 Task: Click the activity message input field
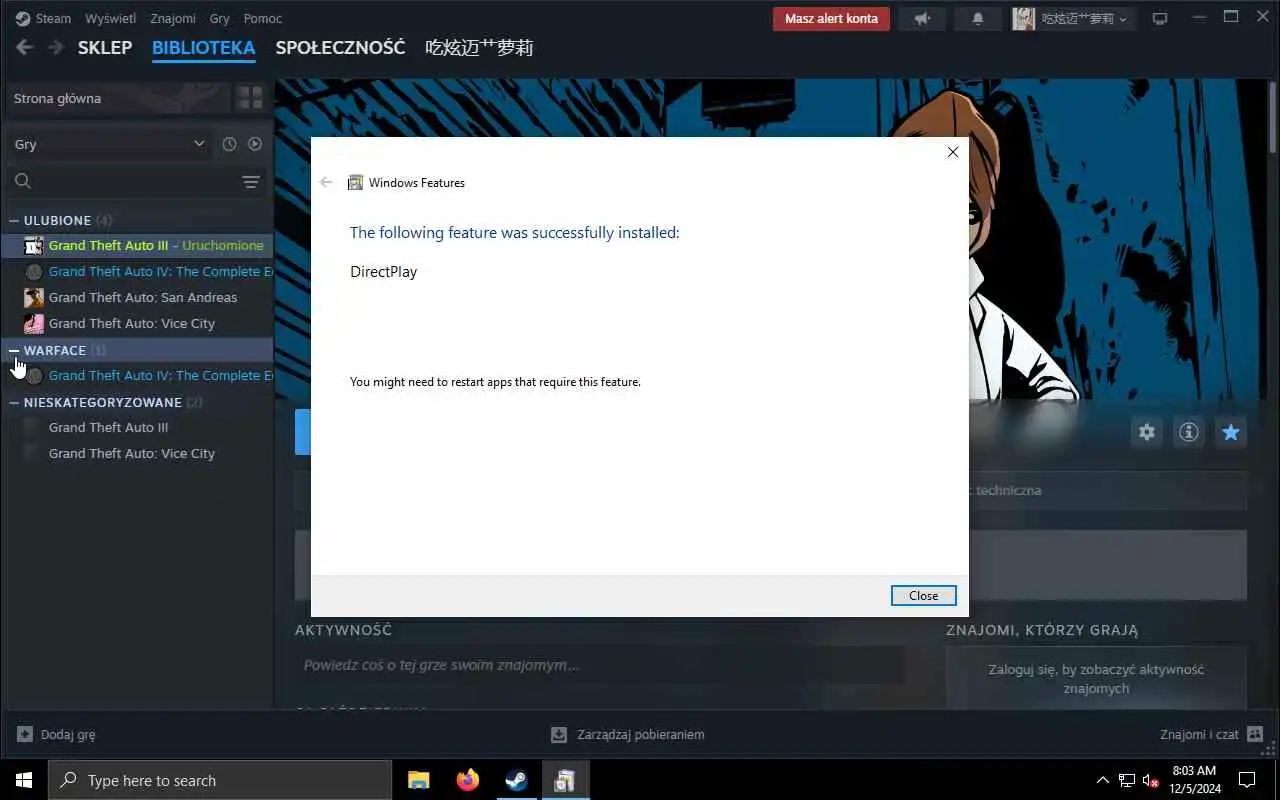[x=599, y=665]
